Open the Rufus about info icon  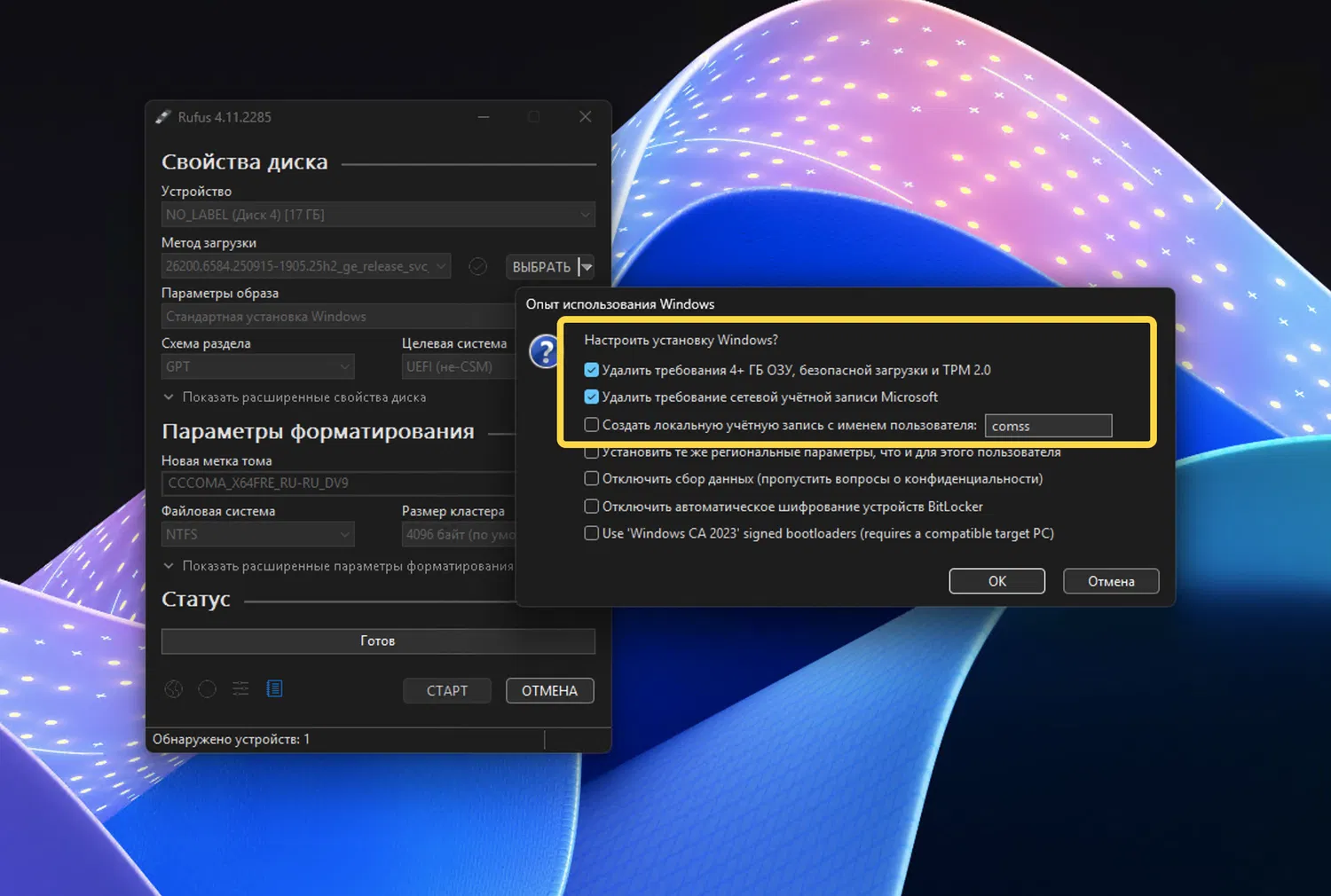[207, 689]
